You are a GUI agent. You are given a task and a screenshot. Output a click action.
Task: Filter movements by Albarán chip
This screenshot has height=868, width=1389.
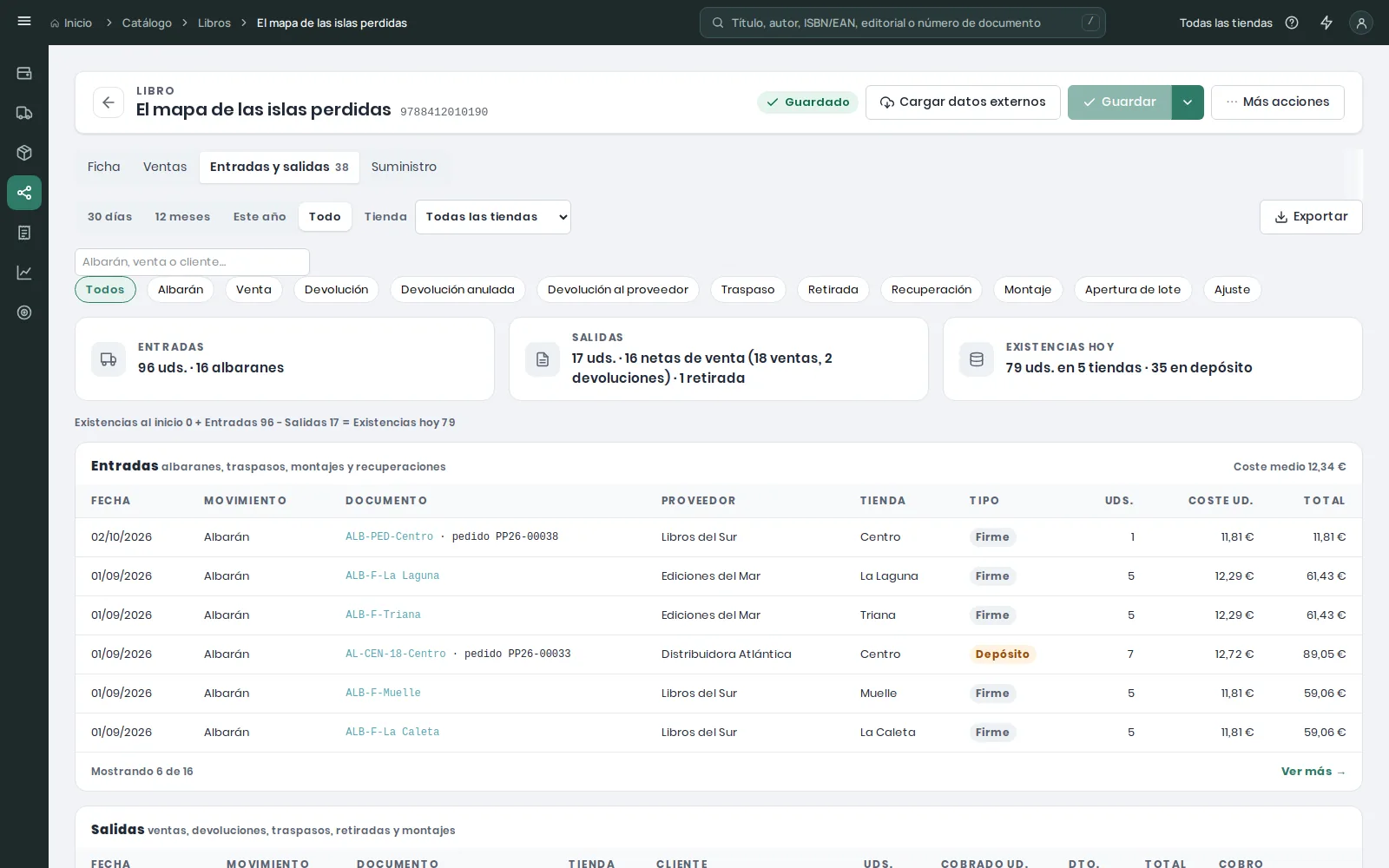point(181,290)
